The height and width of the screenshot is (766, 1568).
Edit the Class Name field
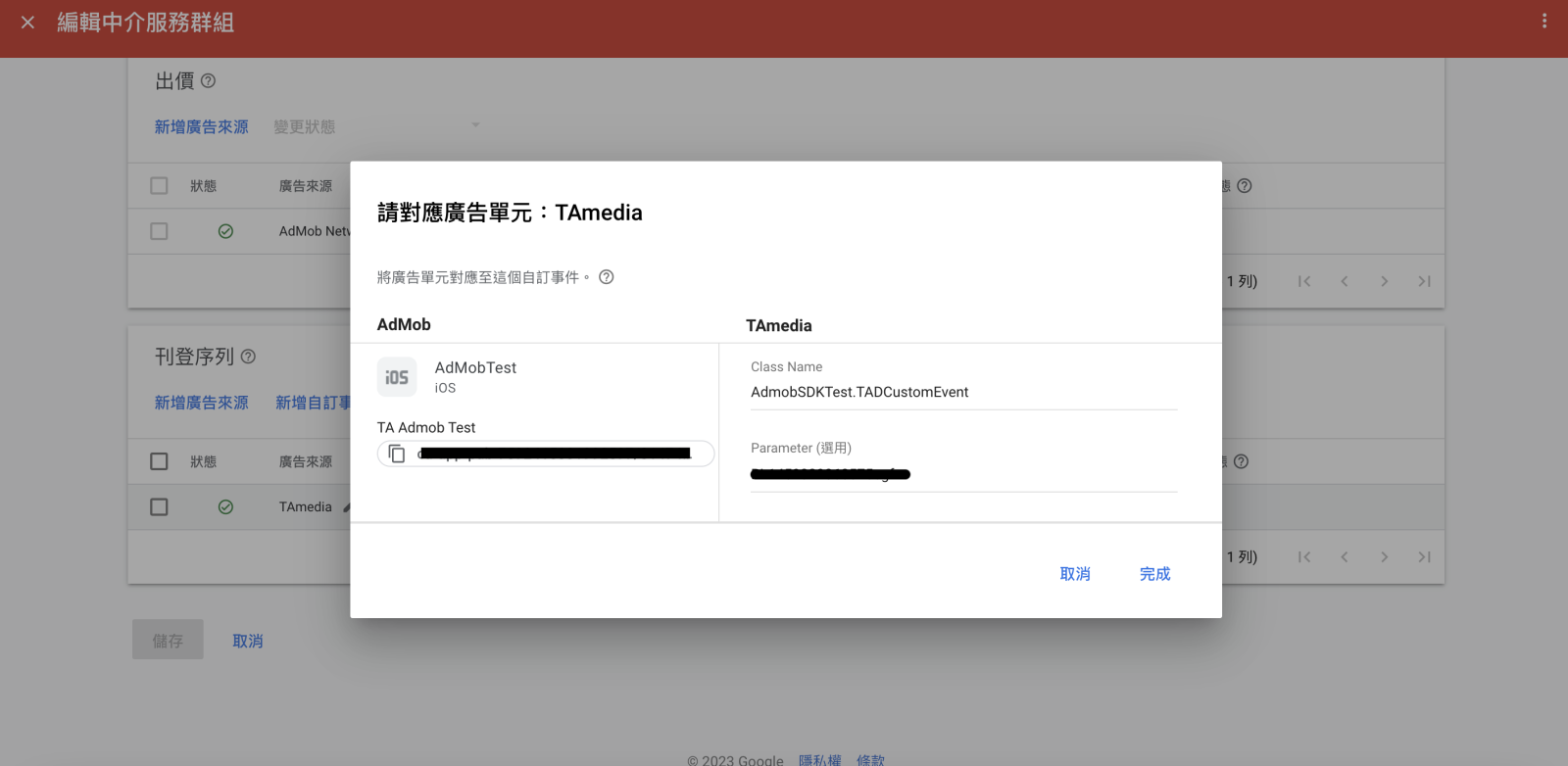964,392
